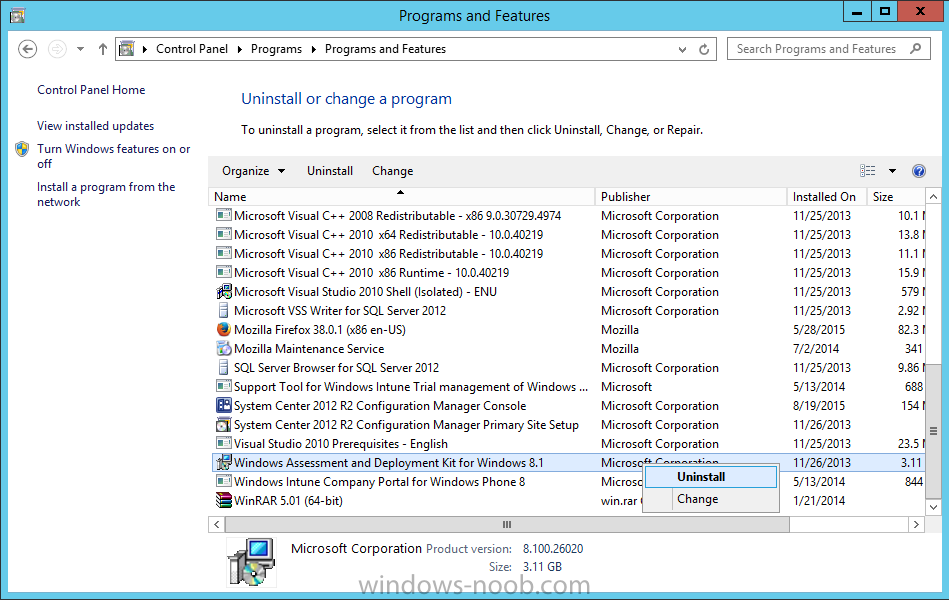
Task: Click Mozilla Maintenance Service icon
Action: tap(223, 349)
